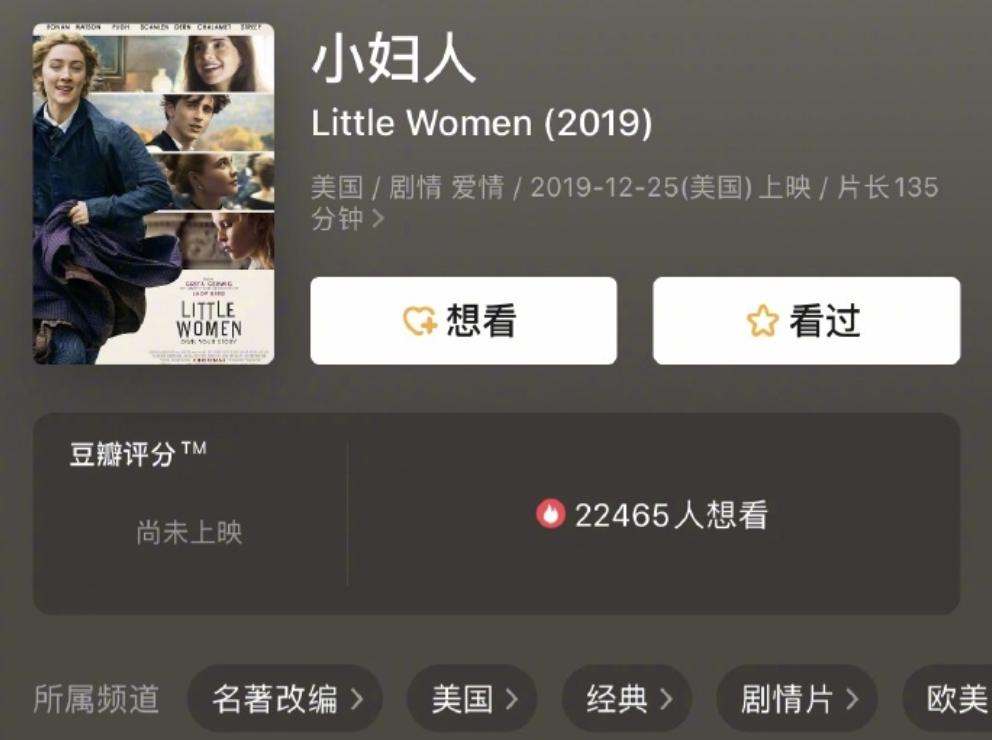This screenshot has width=992, height=740.
Task: Select the 名著改编 channel tag
Action: [285, 699]
